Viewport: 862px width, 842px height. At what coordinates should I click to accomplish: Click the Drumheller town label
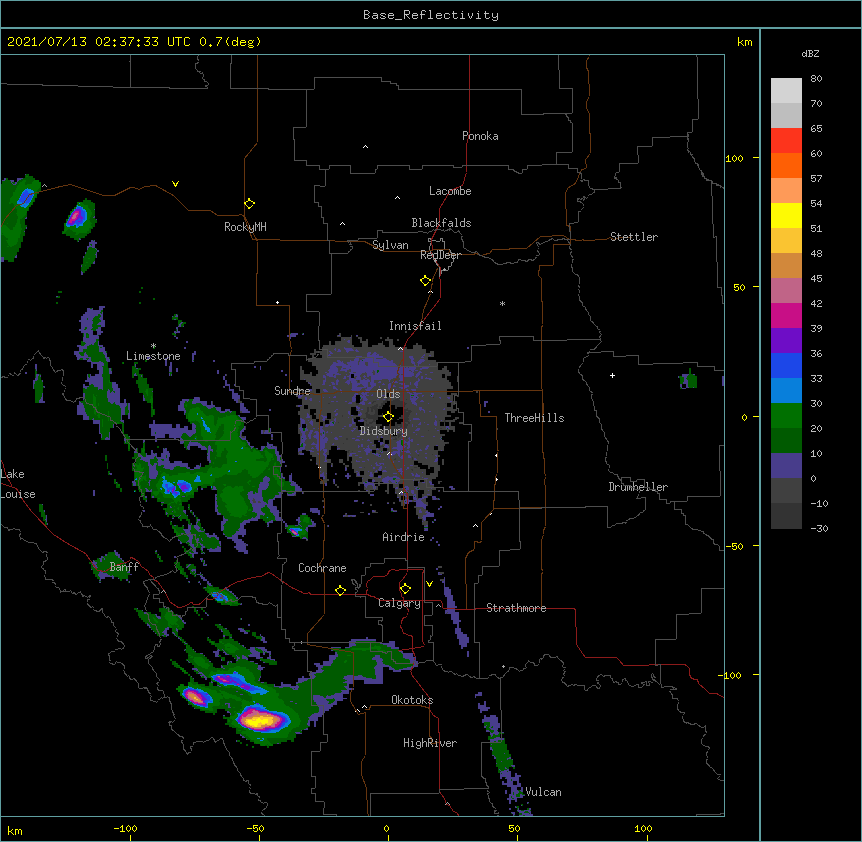[x=638, y=487]
